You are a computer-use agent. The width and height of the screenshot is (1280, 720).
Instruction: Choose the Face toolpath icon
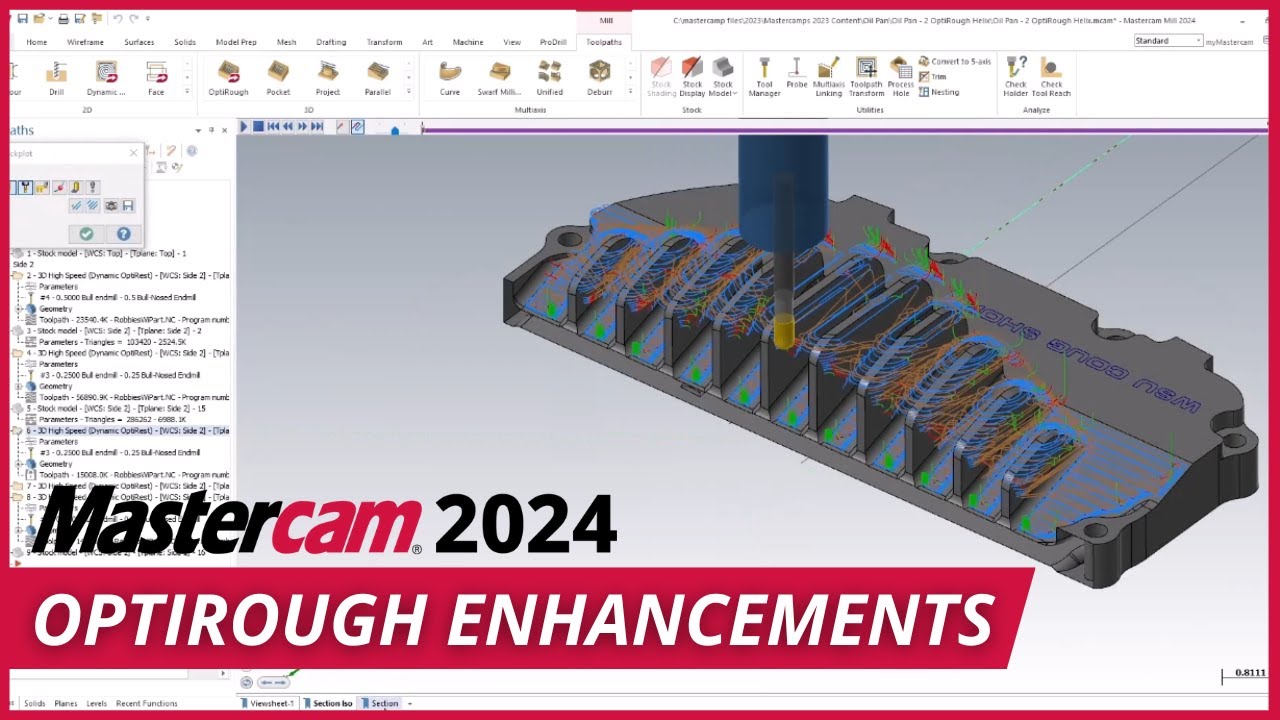(x=156, y=78)
